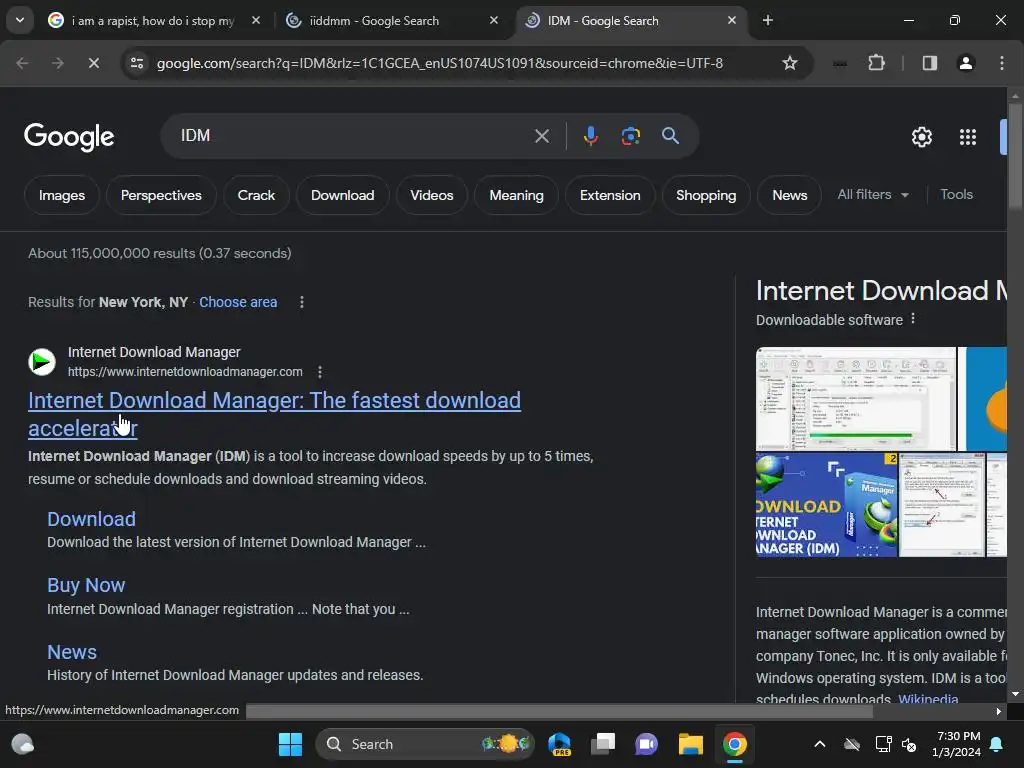1024x768 pixels.
Task: Open the Extensions puzzle icon
Action: (x=876, y=63)
